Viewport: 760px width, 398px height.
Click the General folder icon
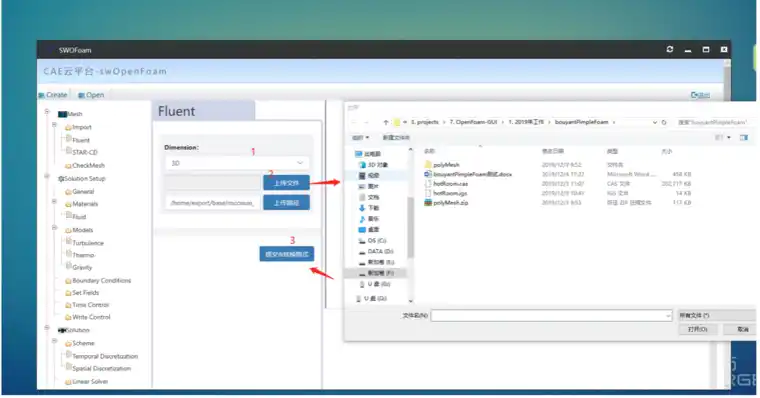pos(68,192)
